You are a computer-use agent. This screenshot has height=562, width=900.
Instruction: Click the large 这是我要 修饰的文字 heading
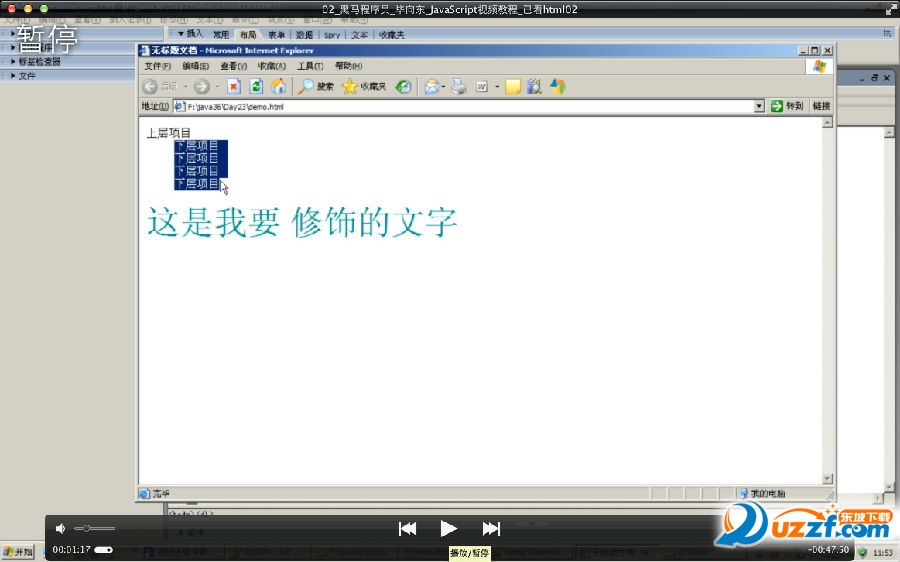[x=302, y=222]
